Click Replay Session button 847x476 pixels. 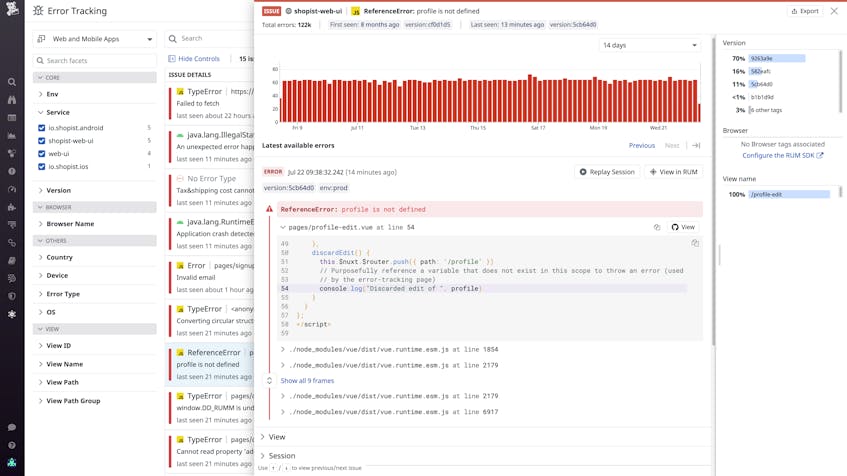607,172
